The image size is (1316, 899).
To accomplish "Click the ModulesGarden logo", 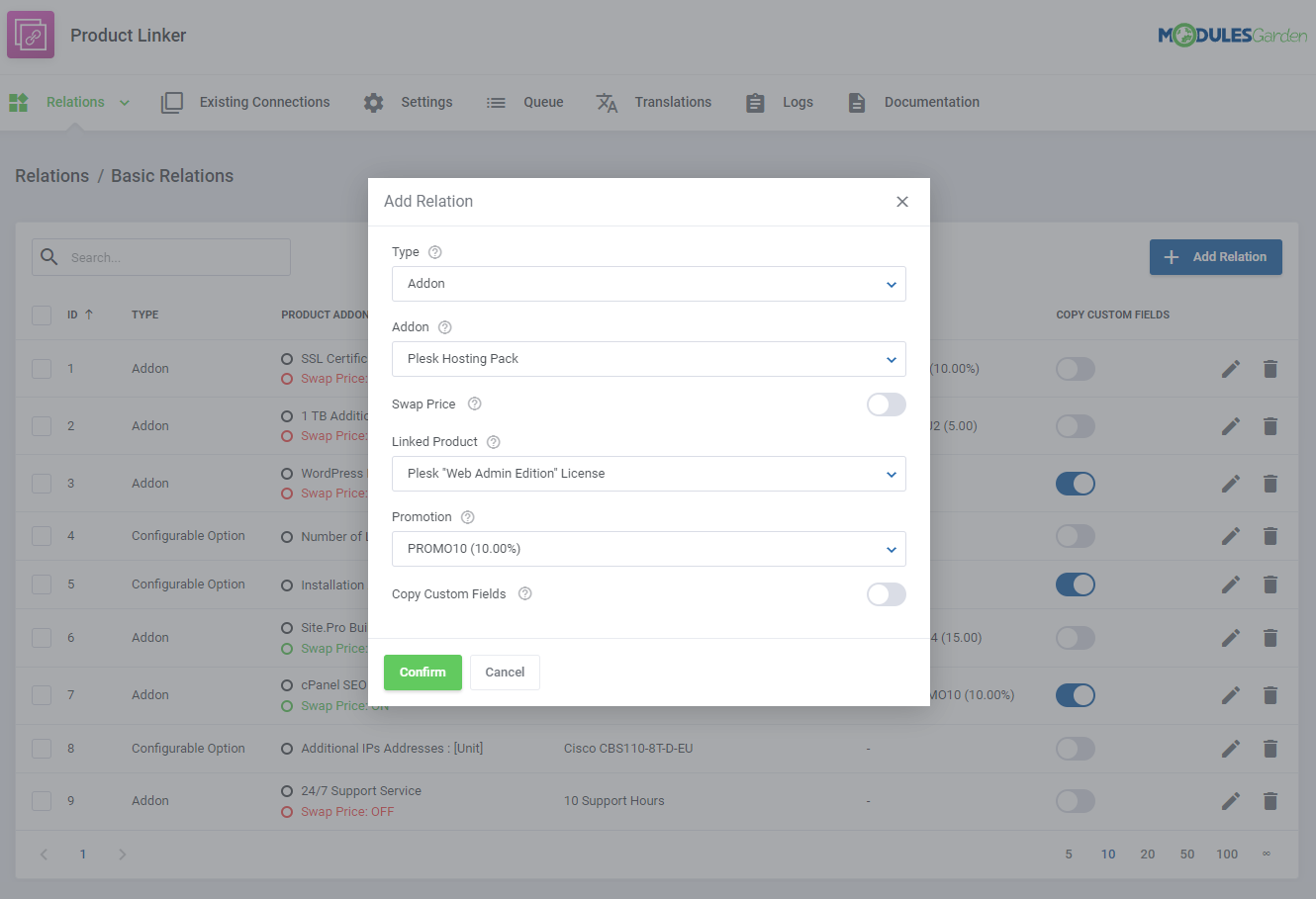I will 1233,36.
